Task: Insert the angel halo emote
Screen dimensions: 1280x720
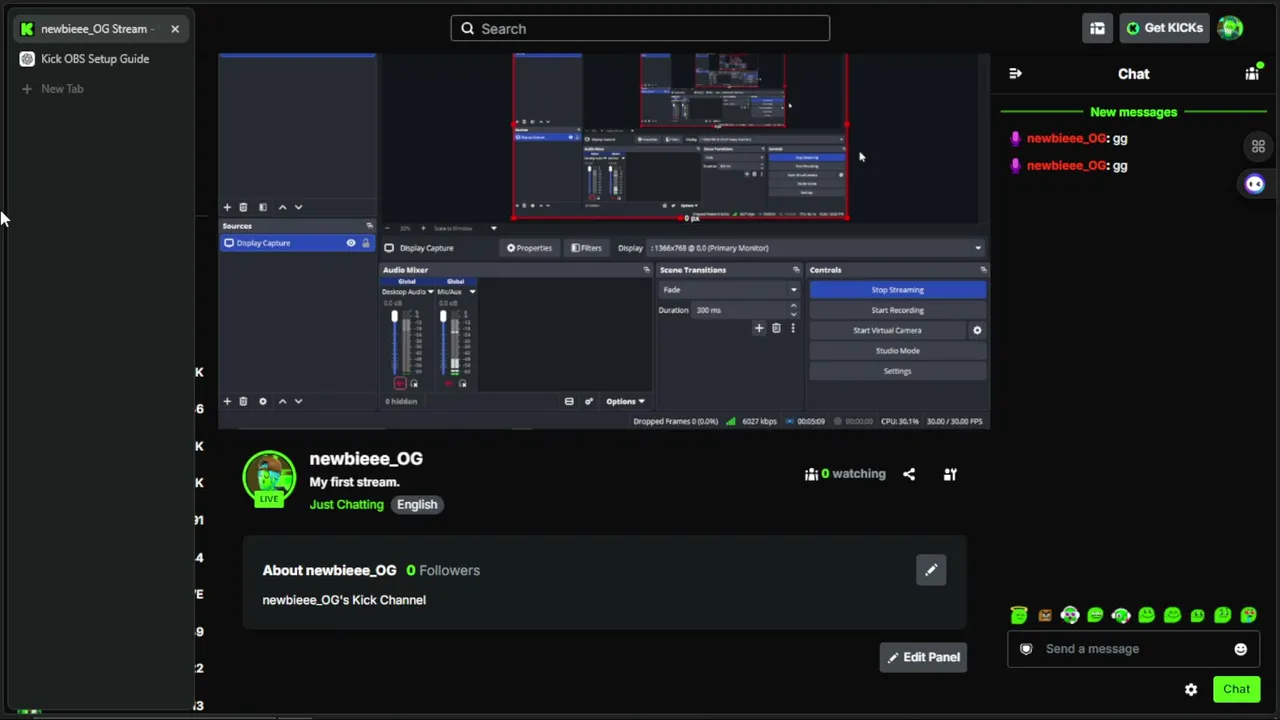Action: point(1019,615)
